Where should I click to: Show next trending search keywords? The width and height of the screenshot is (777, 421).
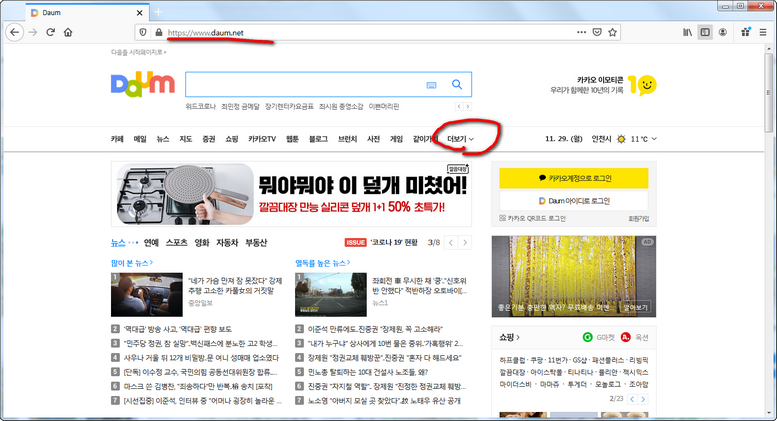(467, 106)
